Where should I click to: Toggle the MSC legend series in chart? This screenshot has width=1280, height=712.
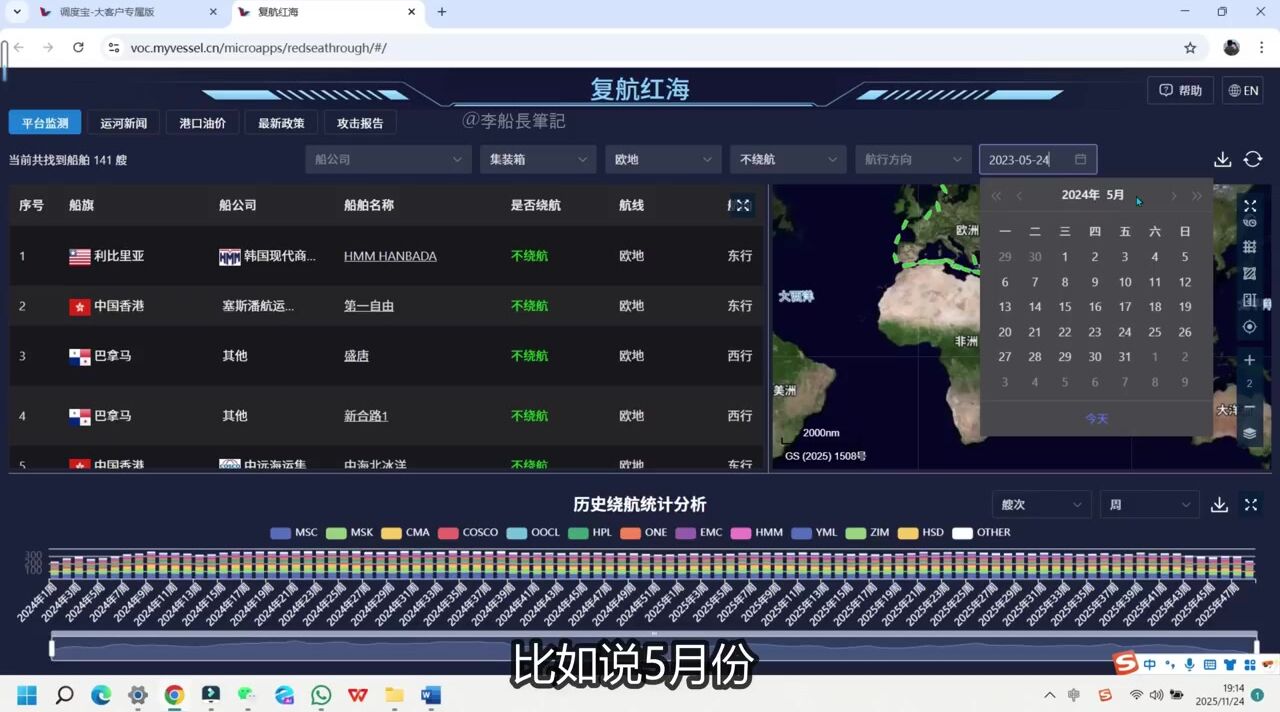294,533
